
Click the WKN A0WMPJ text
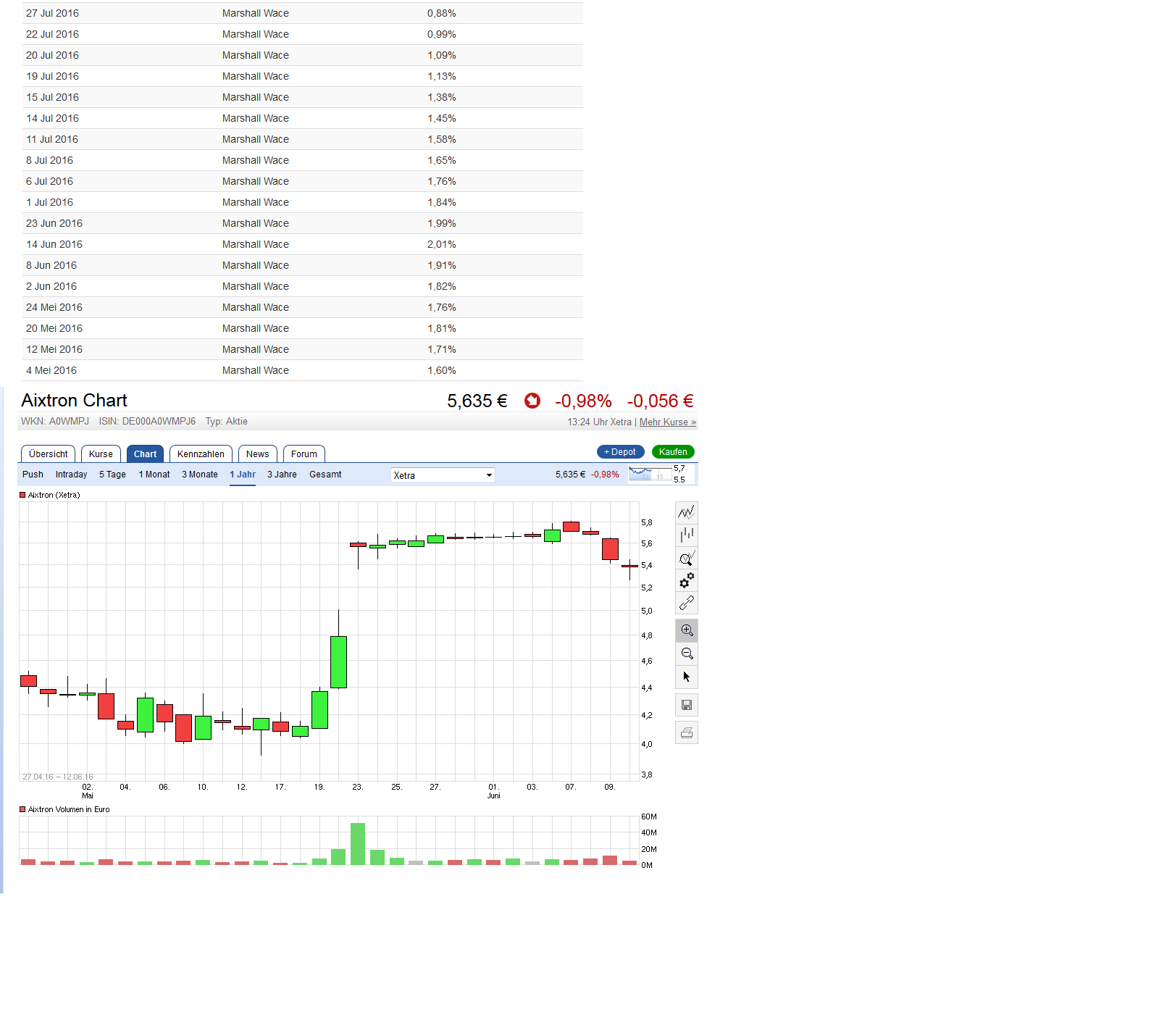(55, 422)
